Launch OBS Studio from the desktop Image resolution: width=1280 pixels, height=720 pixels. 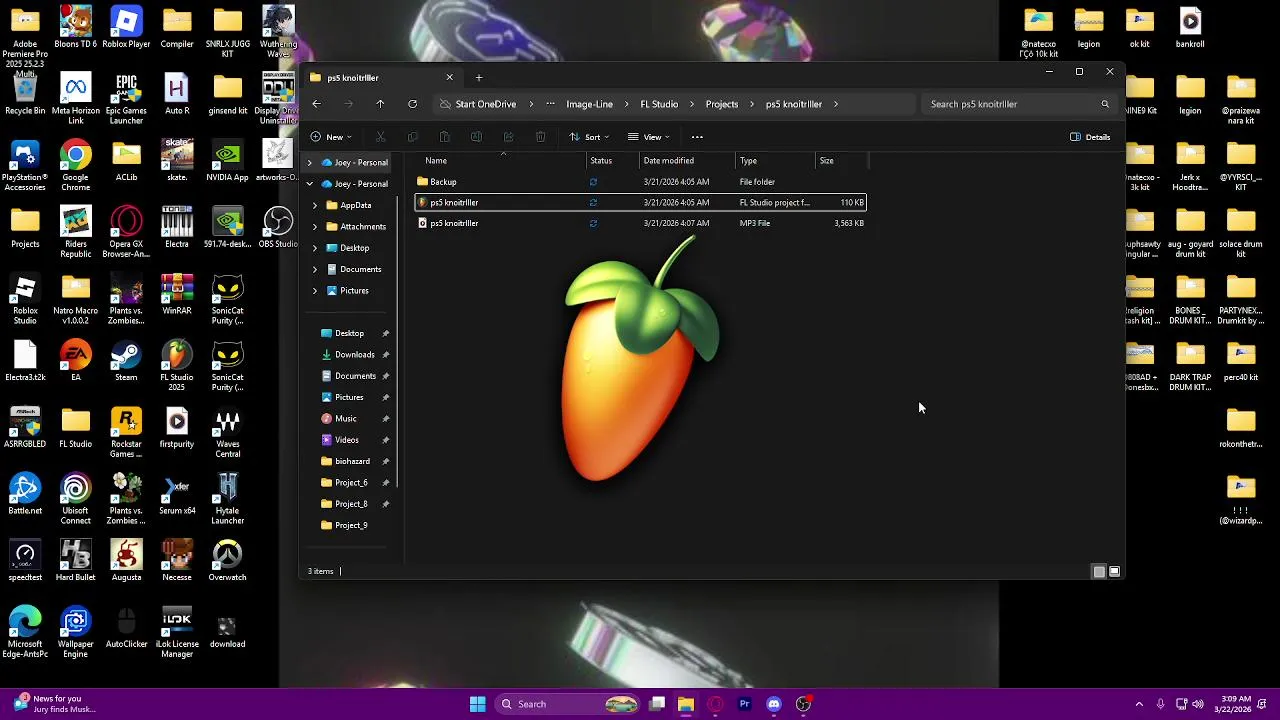pos(278,228)
